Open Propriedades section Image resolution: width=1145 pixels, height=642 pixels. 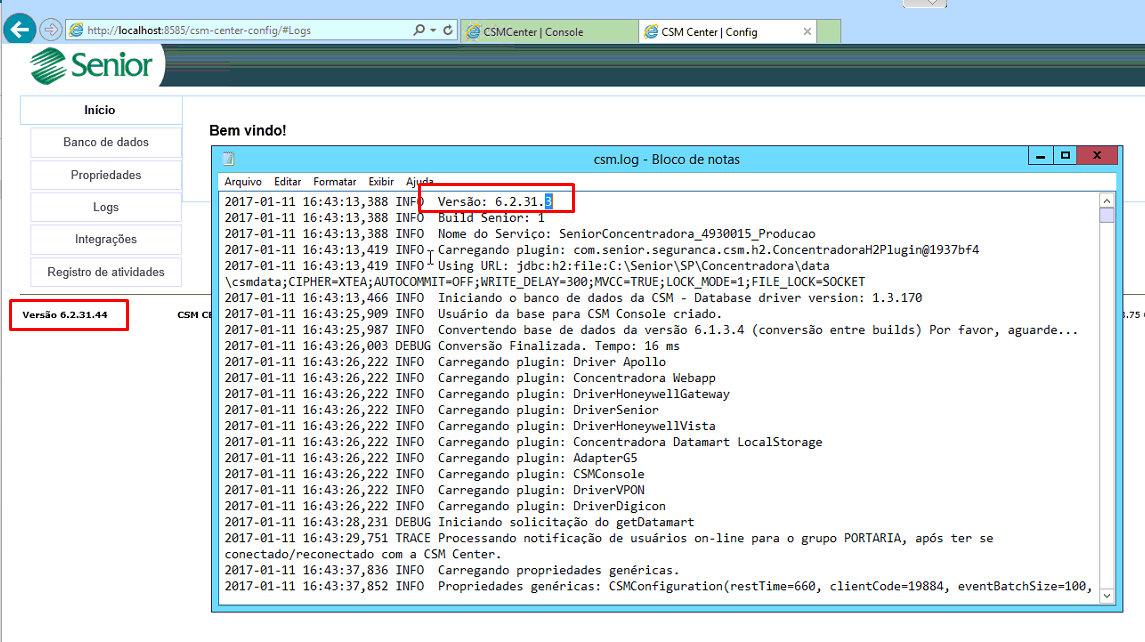pos(106,175)
